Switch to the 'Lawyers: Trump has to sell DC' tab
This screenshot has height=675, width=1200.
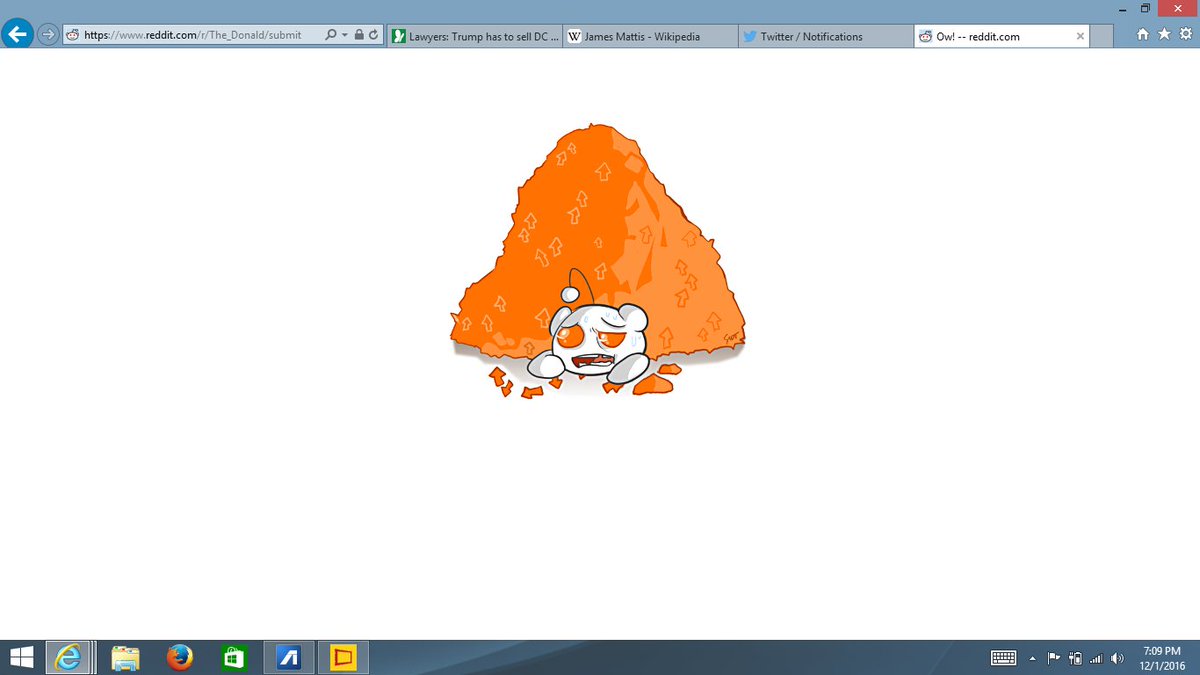coord(474,36)
